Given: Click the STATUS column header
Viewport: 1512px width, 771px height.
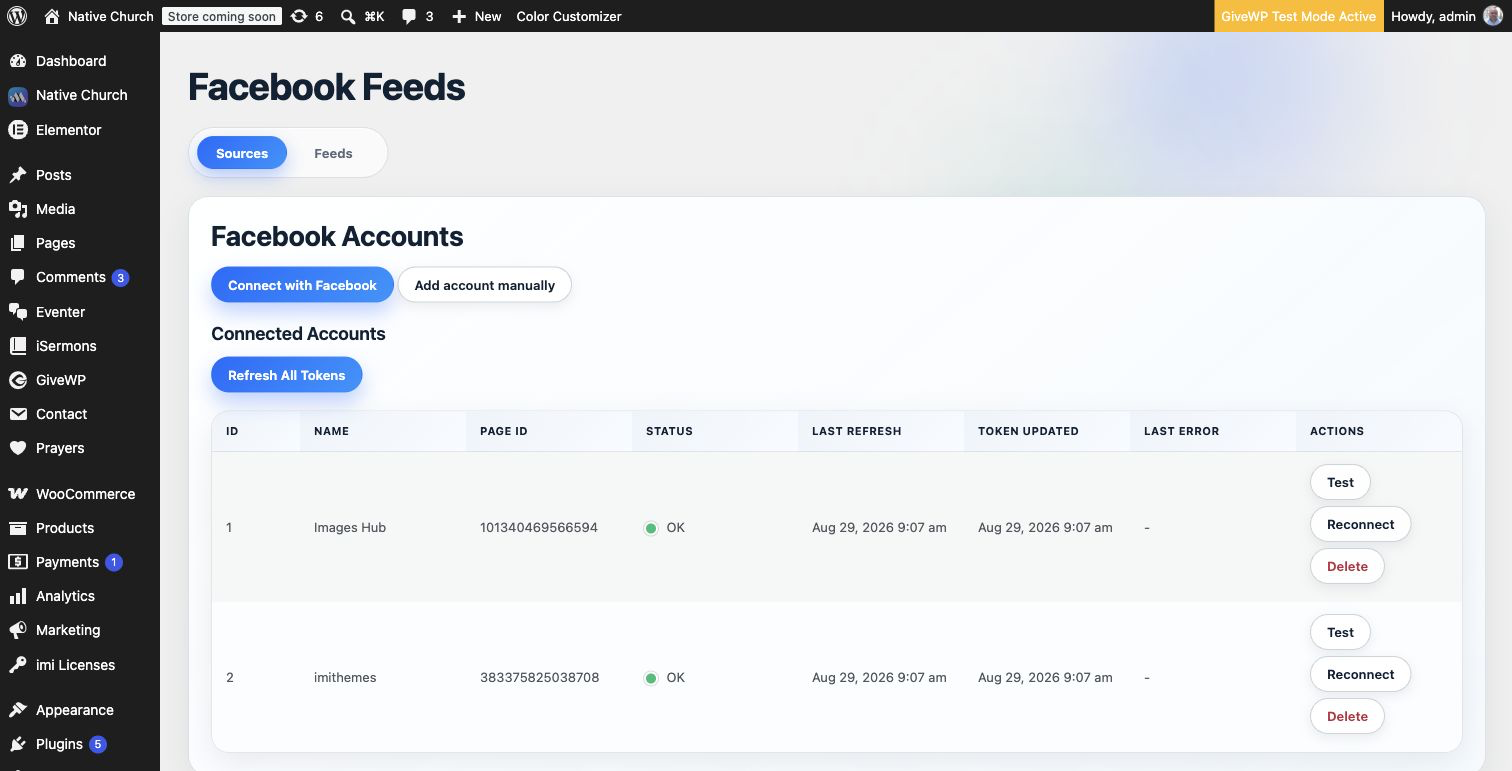Looking at the screenshot, I should [x=669, y=431].
